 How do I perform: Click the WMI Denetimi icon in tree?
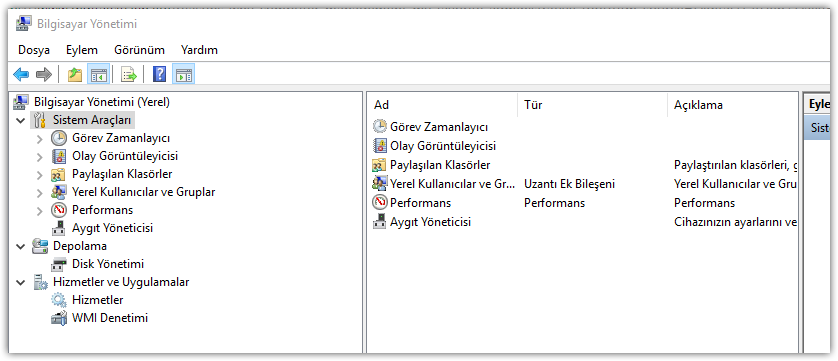click(59, 318)
